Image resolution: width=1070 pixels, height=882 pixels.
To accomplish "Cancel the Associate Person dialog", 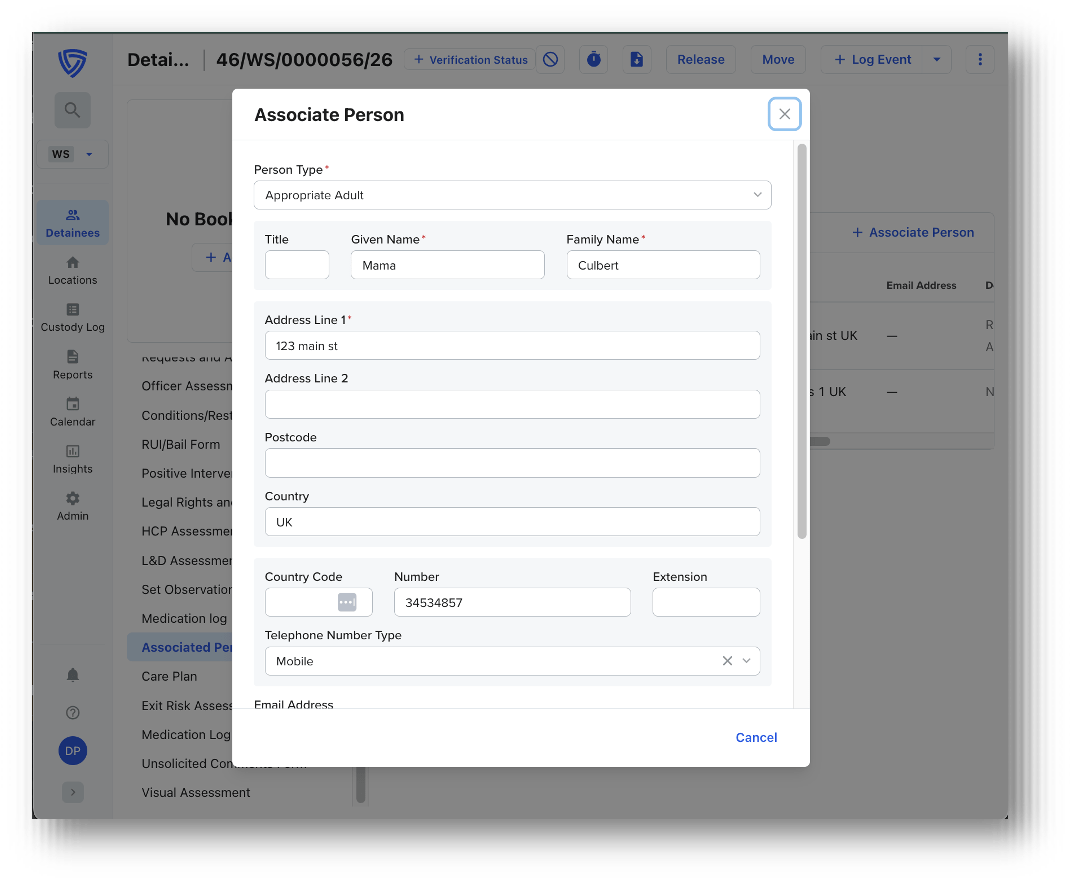I will point(756,737).
